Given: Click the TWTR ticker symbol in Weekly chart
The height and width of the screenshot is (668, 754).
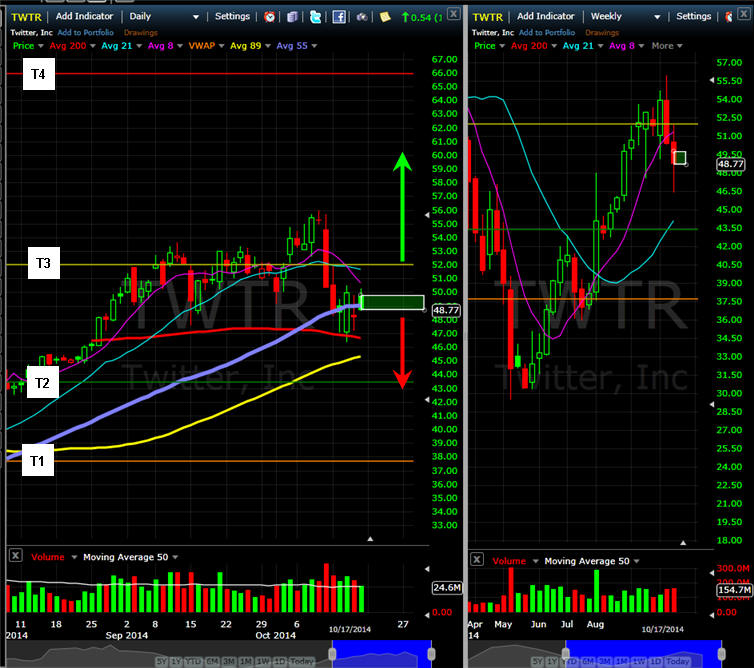Looking at the screenshot, I should tap(488, 17).
